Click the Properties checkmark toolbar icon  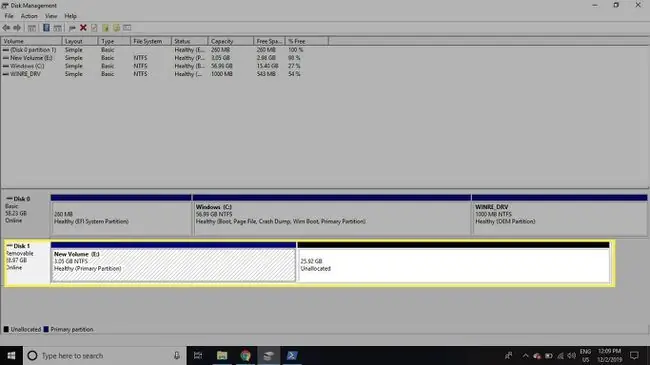point(95,28)
